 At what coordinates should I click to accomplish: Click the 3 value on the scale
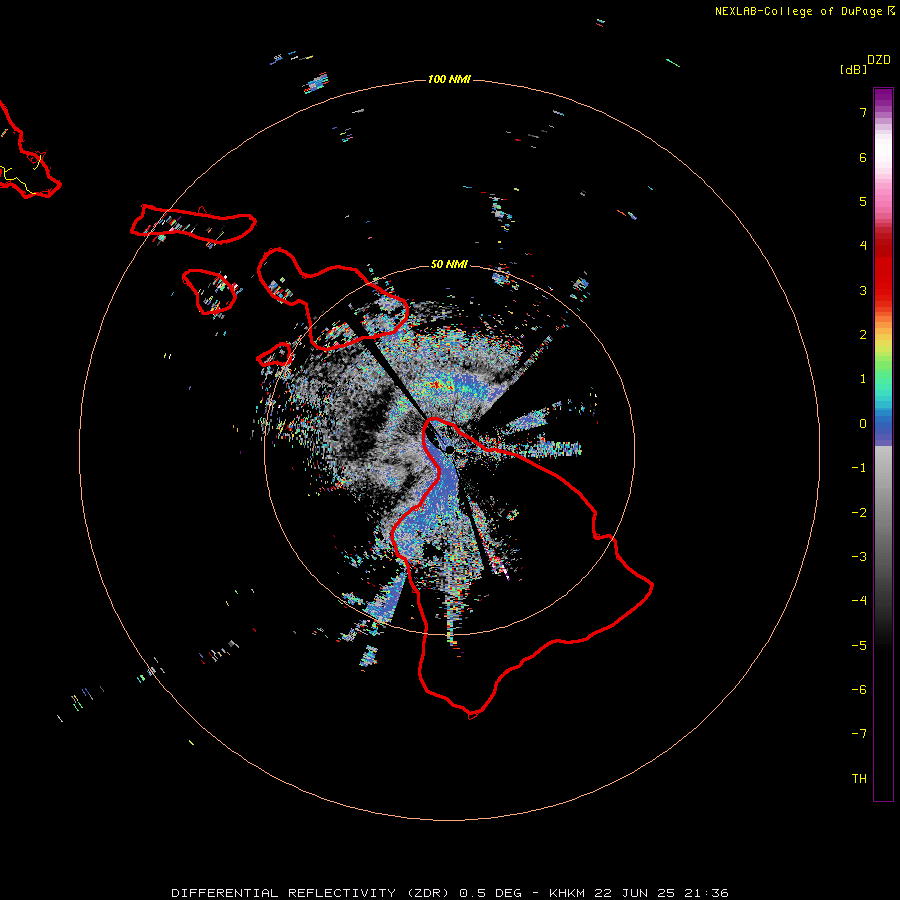(x=863, y=290)
